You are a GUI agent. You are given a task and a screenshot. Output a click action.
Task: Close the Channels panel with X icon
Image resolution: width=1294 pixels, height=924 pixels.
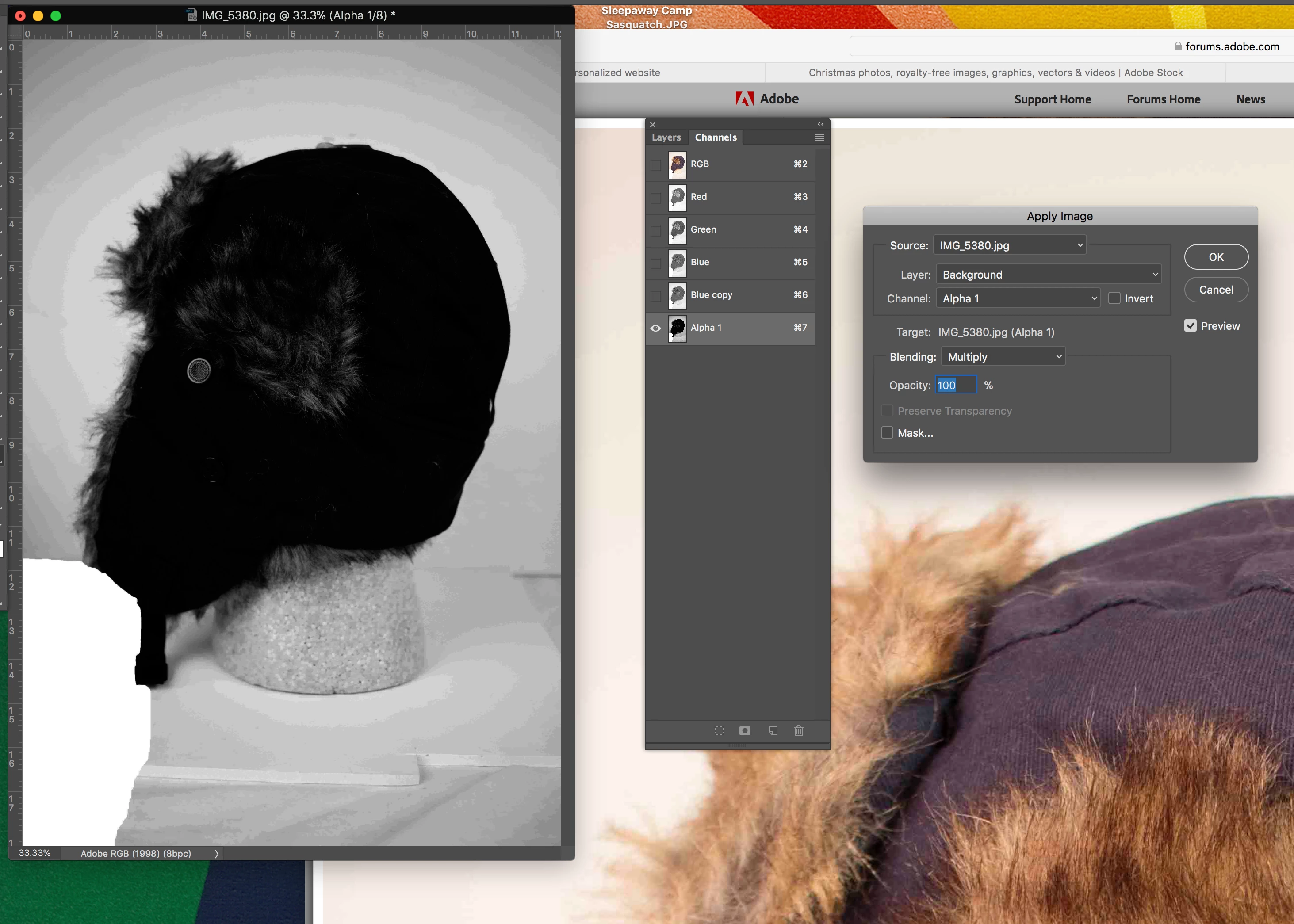tap(653, 125)
